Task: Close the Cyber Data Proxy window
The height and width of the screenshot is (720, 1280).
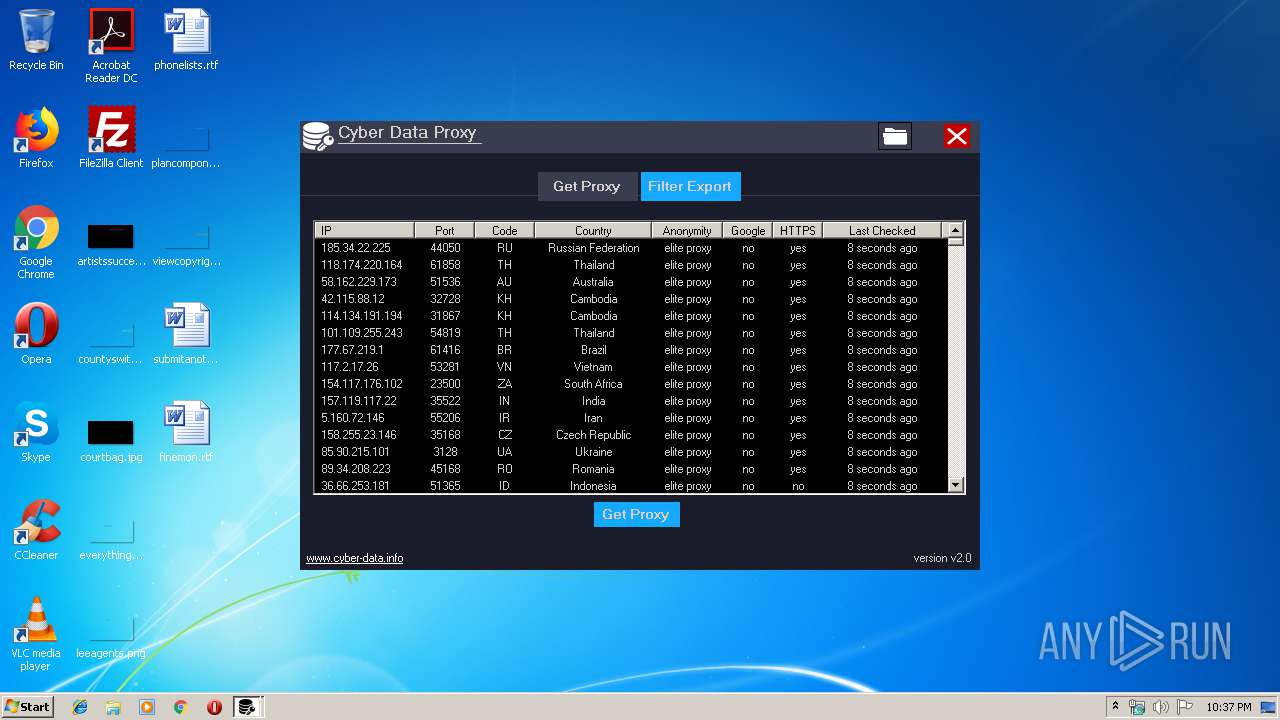Action: (x=957, y=136)
